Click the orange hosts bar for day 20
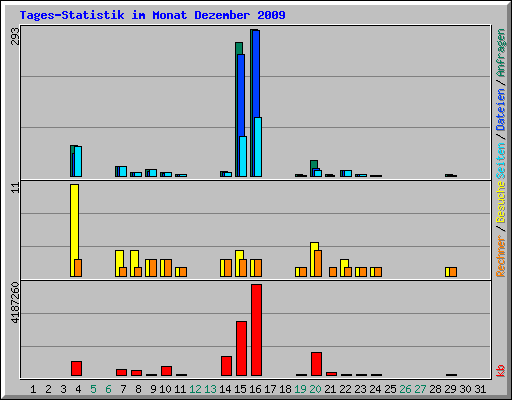512x400 pixels. [x=318, y=263]
